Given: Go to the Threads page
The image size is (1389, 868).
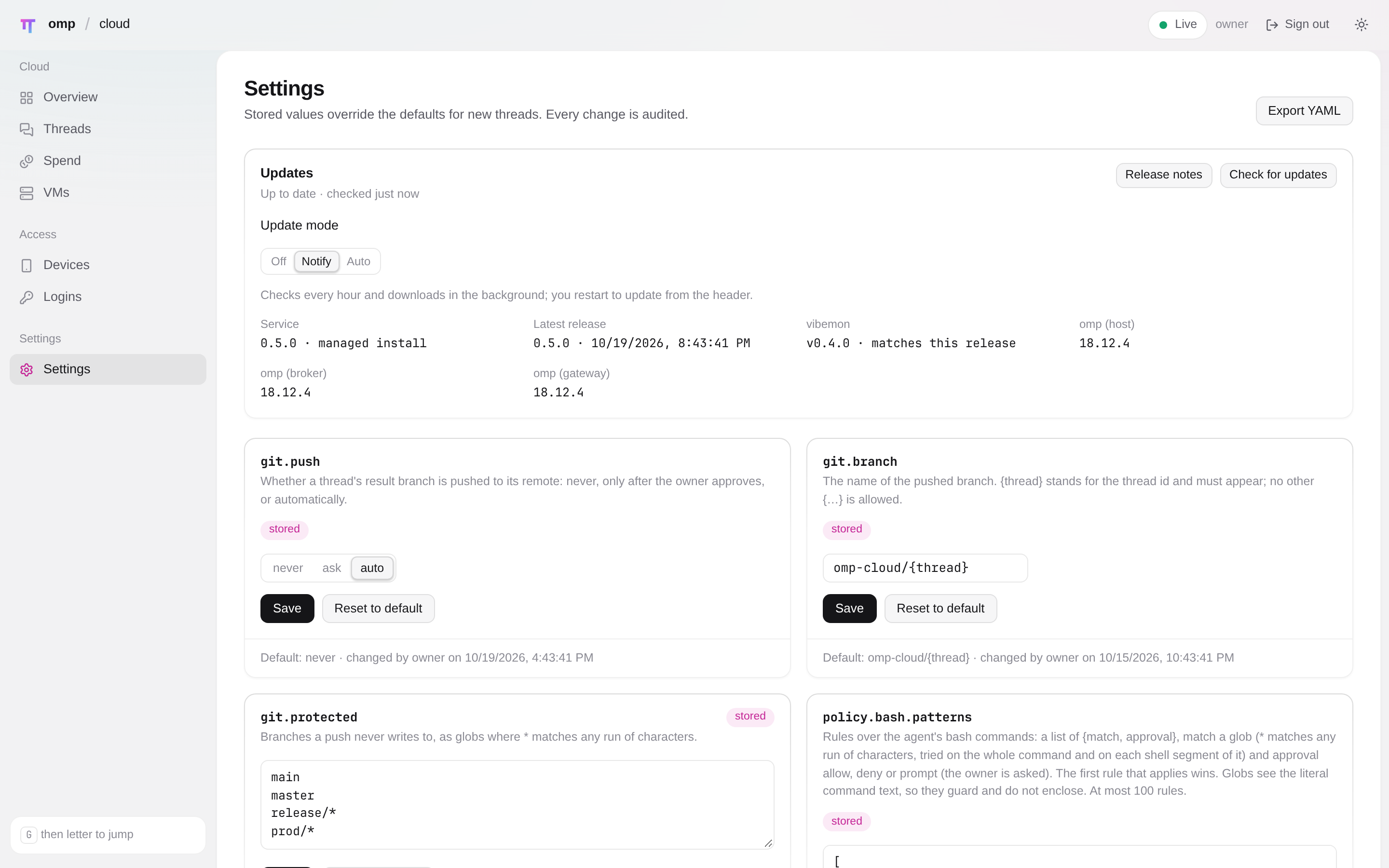Looking at the screenshot, I should [x=108, y=129].
